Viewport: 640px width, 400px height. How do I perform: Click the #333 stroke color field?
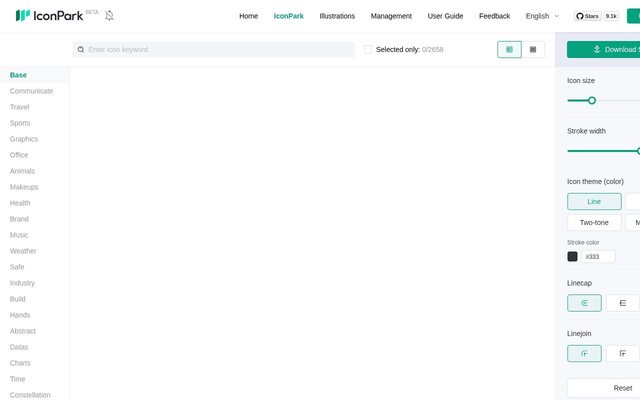coord(598,256)
